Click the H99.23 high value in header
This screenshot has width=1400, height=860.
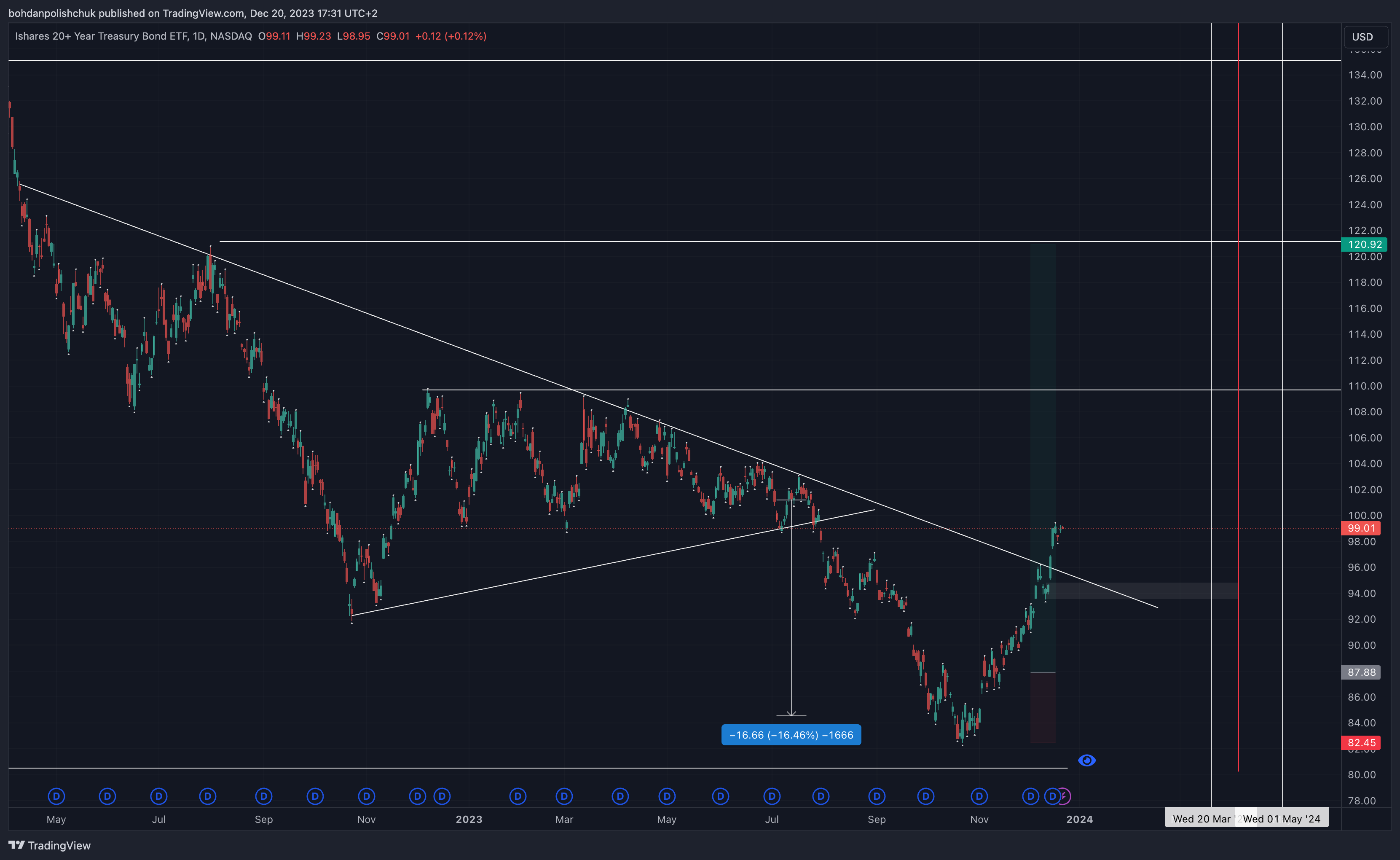pyautogui.click(x=313, y=36)
